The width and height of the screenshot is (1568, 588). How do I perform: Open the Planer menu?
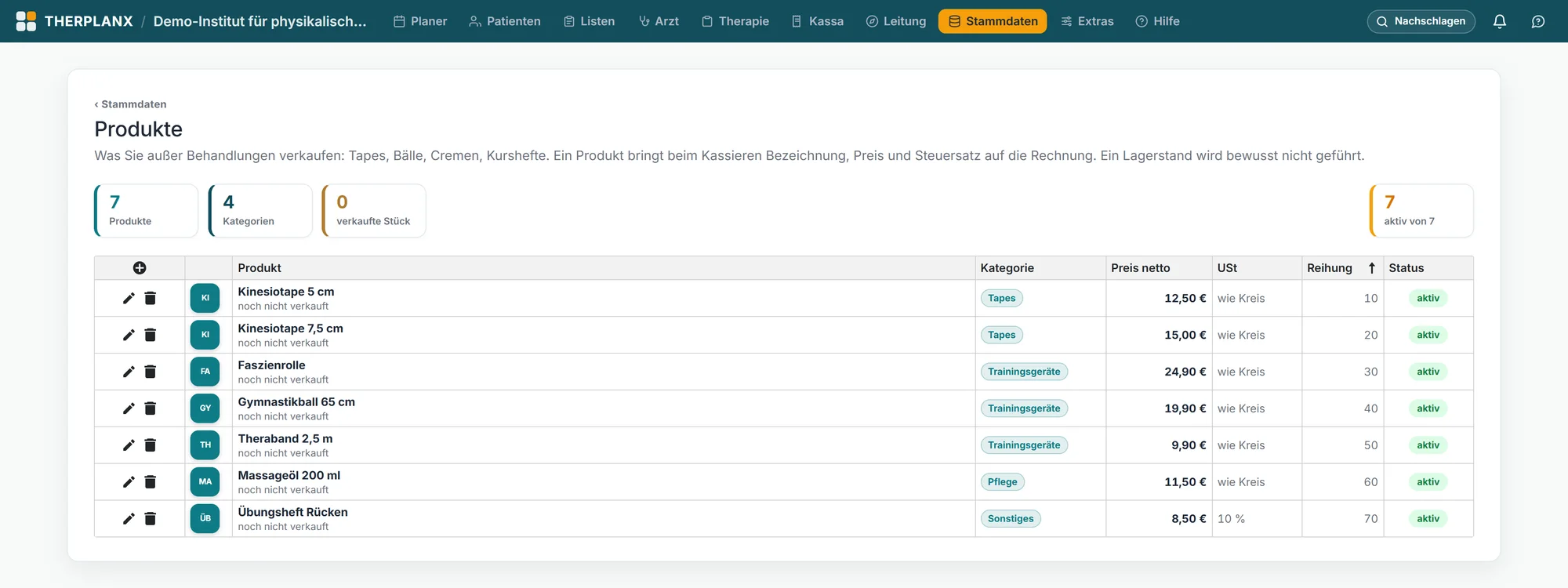pyautogui.click(x=420, y=21)
